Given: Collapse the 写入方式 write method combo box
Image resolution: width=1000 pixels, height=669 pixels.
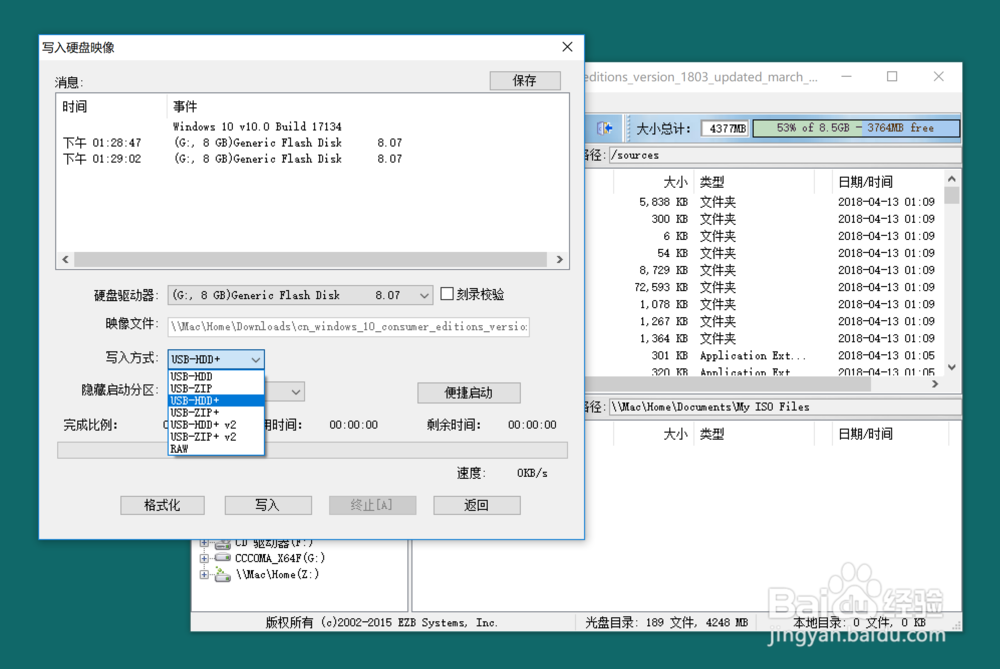Looking at the screenshot, I should tap(256, 360).
